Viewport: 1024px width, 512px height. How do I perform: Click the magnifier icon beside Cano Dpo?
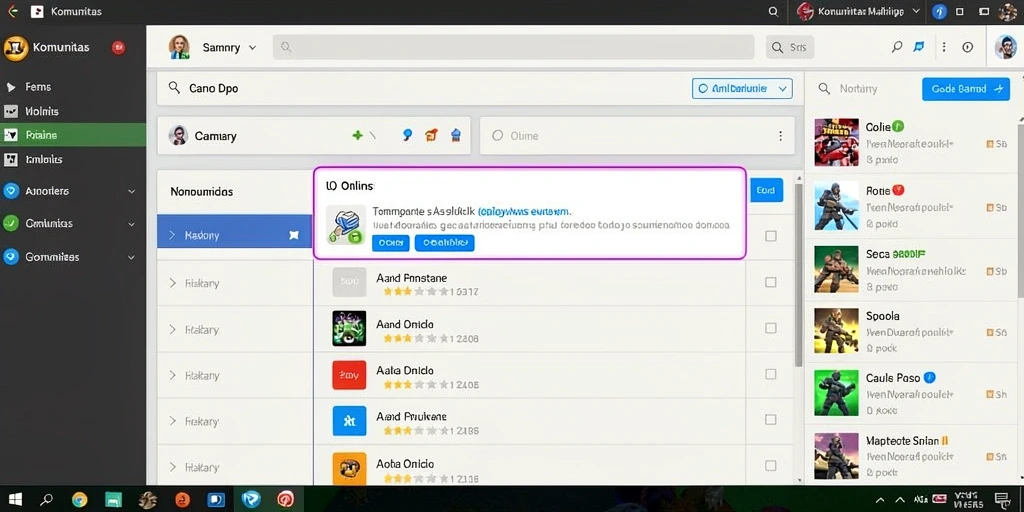coord(174,88)
